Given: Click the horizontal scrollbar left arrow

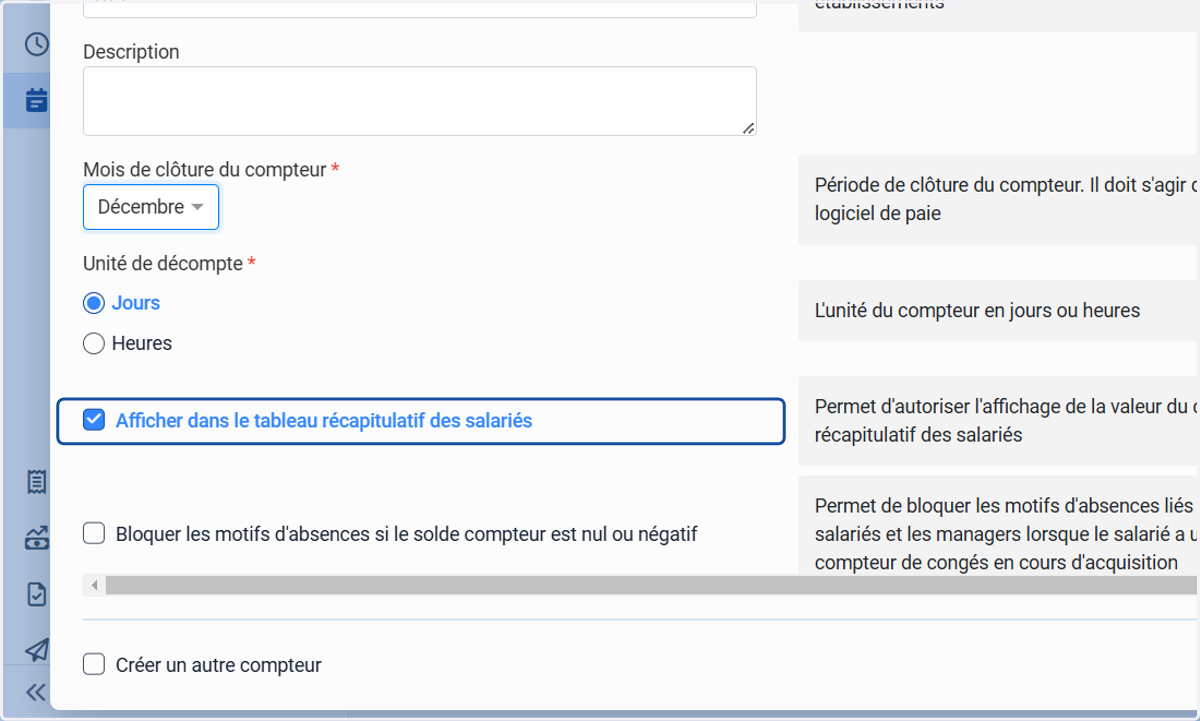Looking at the screenshot, I should coord(95,585).
